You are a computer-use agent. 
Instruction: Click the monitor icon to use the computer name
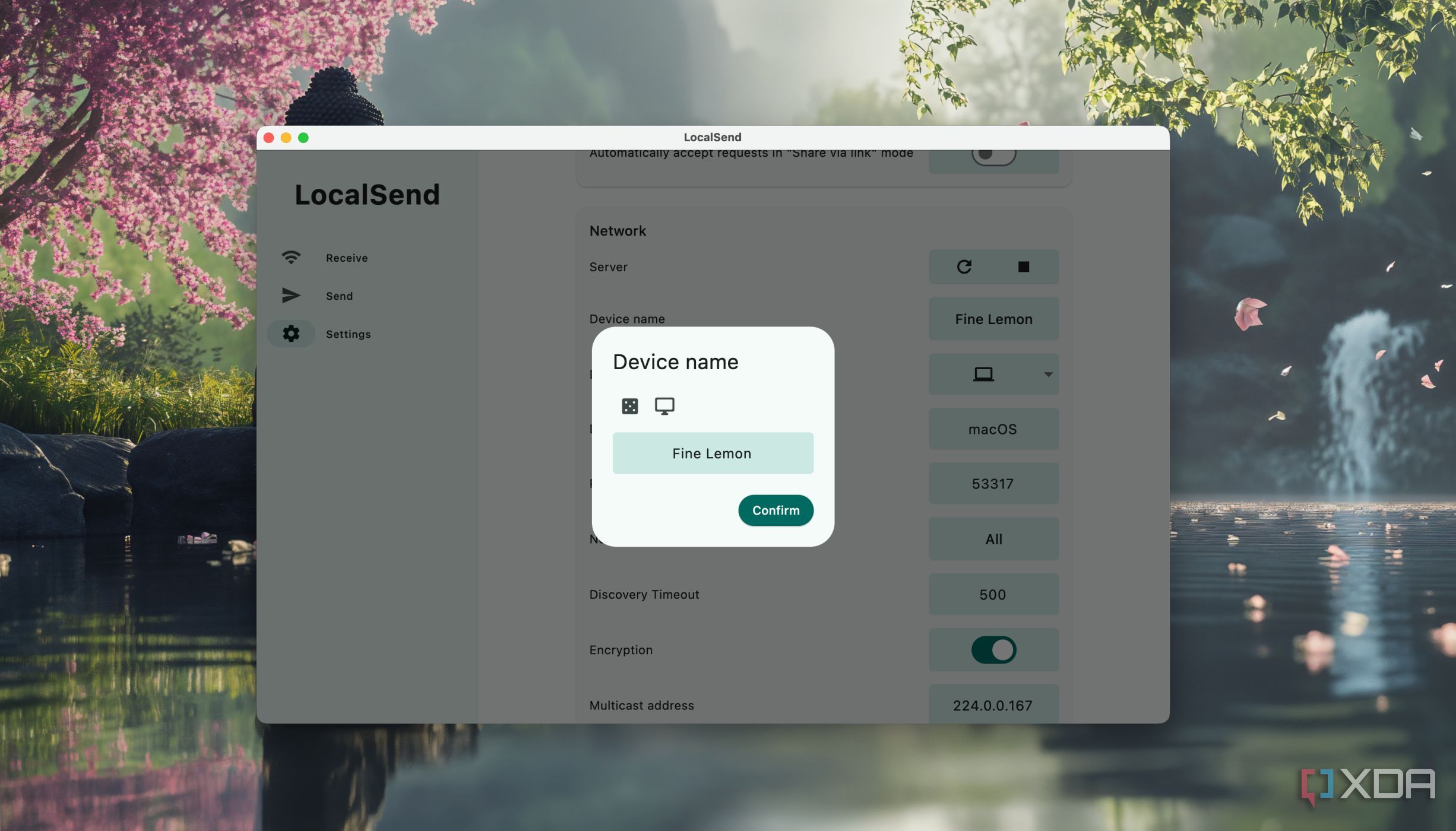[664, 406]
